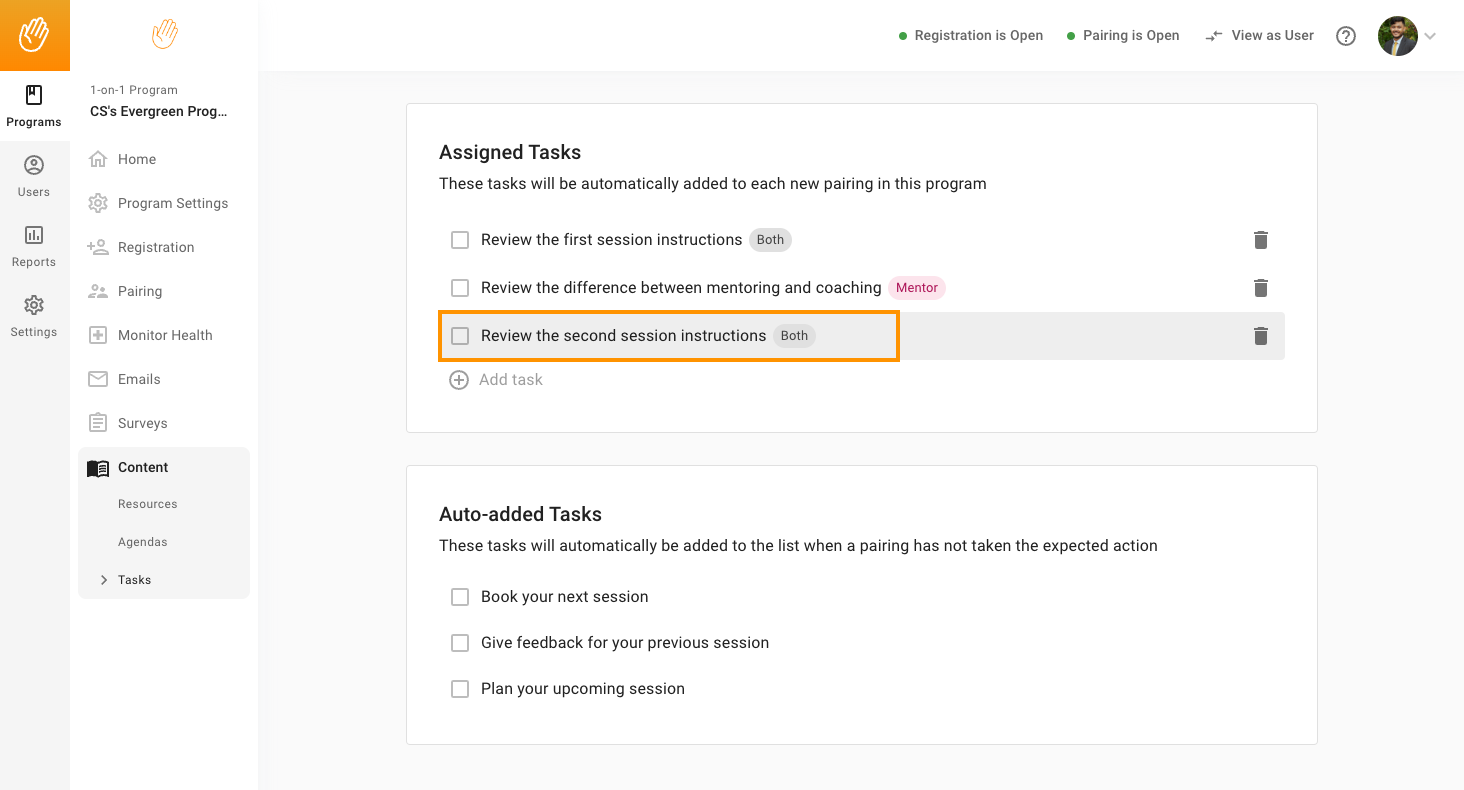Click the Emails envelope icon
Screen dimensions: 1464x790
pos(98,379)
